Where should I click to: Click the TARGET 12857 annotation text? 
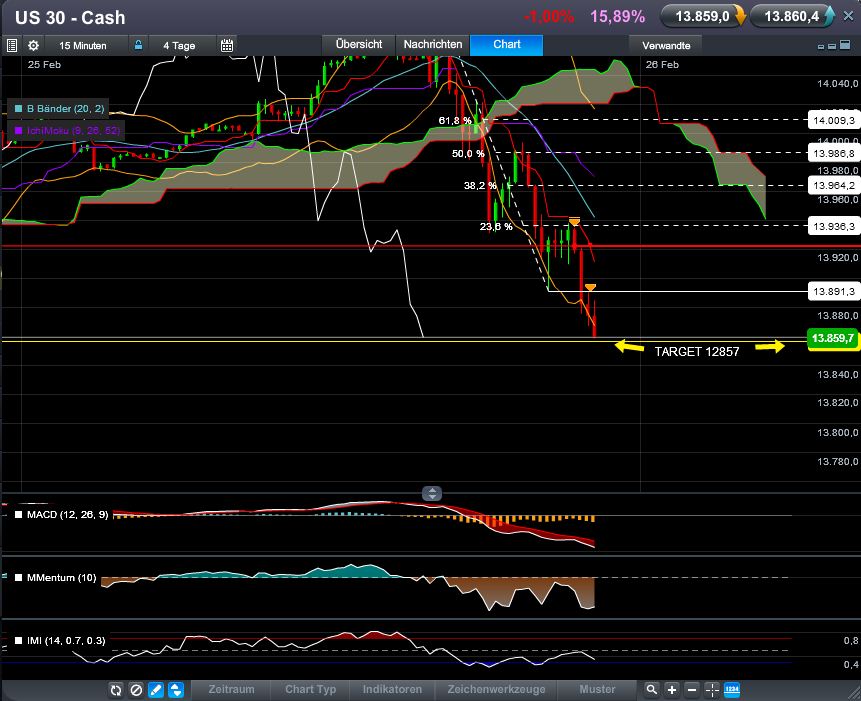point(696,351)
